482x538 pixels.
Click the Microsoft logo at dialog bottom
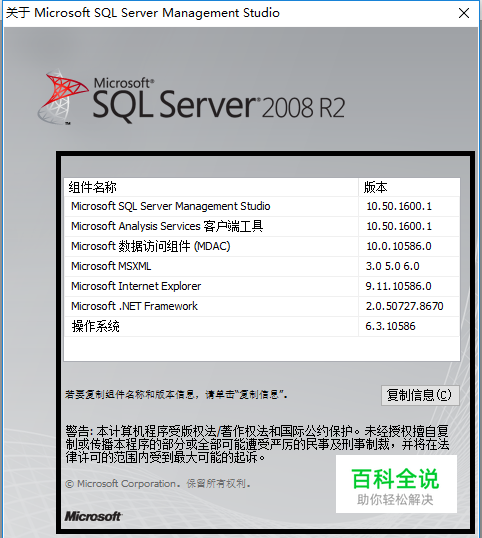(93, 516)
